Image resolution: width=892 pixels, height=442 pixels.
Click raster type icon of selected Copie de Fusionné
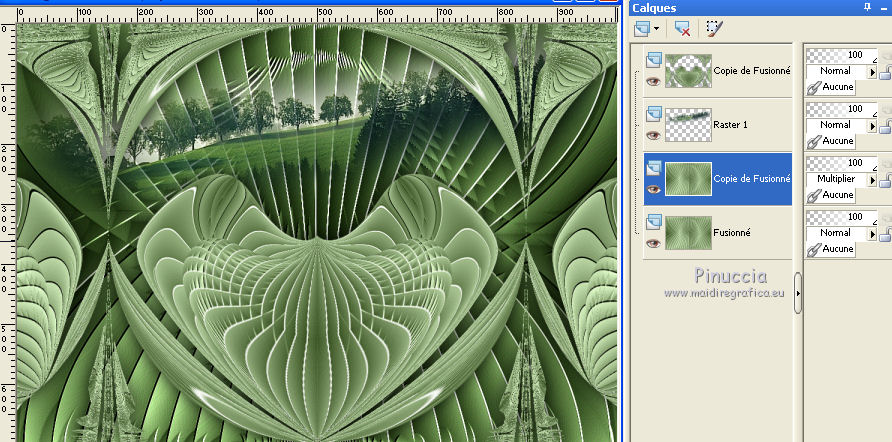654,167
